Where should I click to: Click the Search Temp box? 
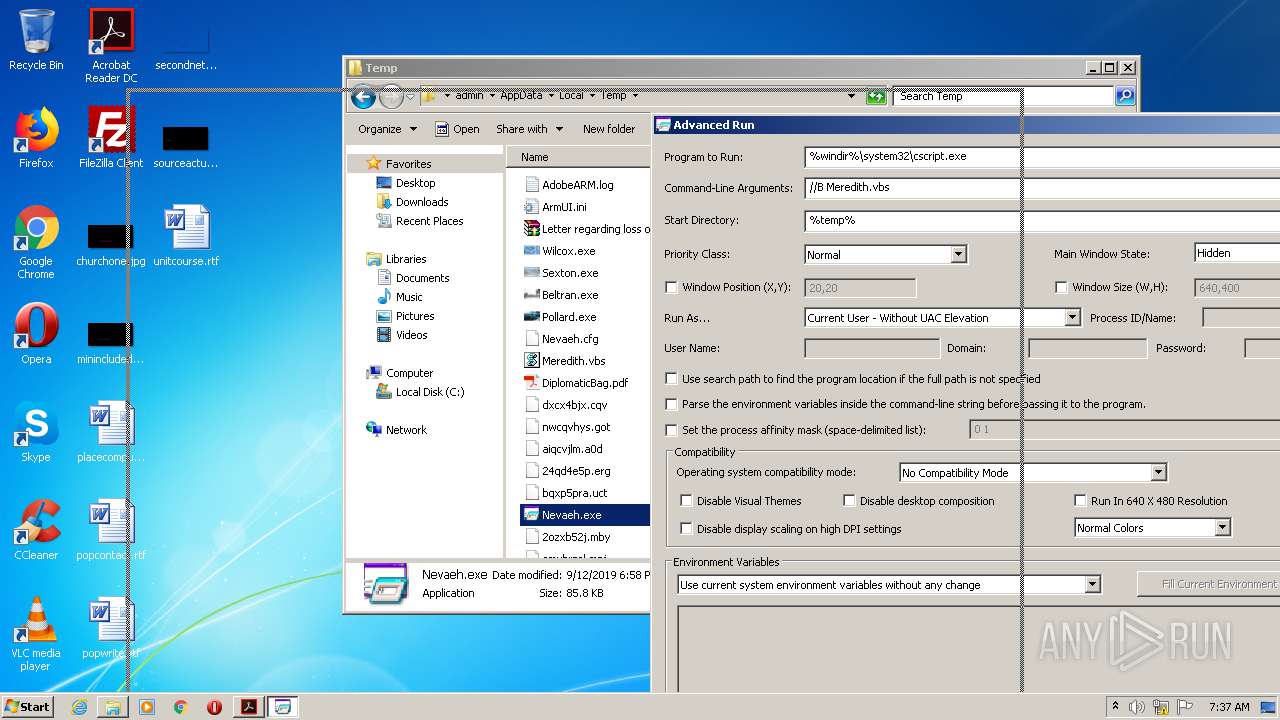pos(1003,96)
